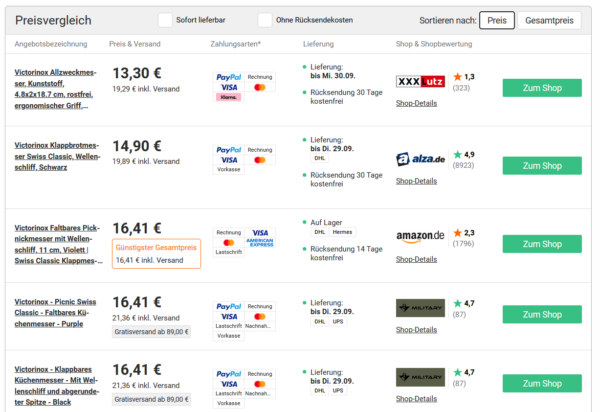Open Zum Shop for alza.de offer

coord(542,166)
